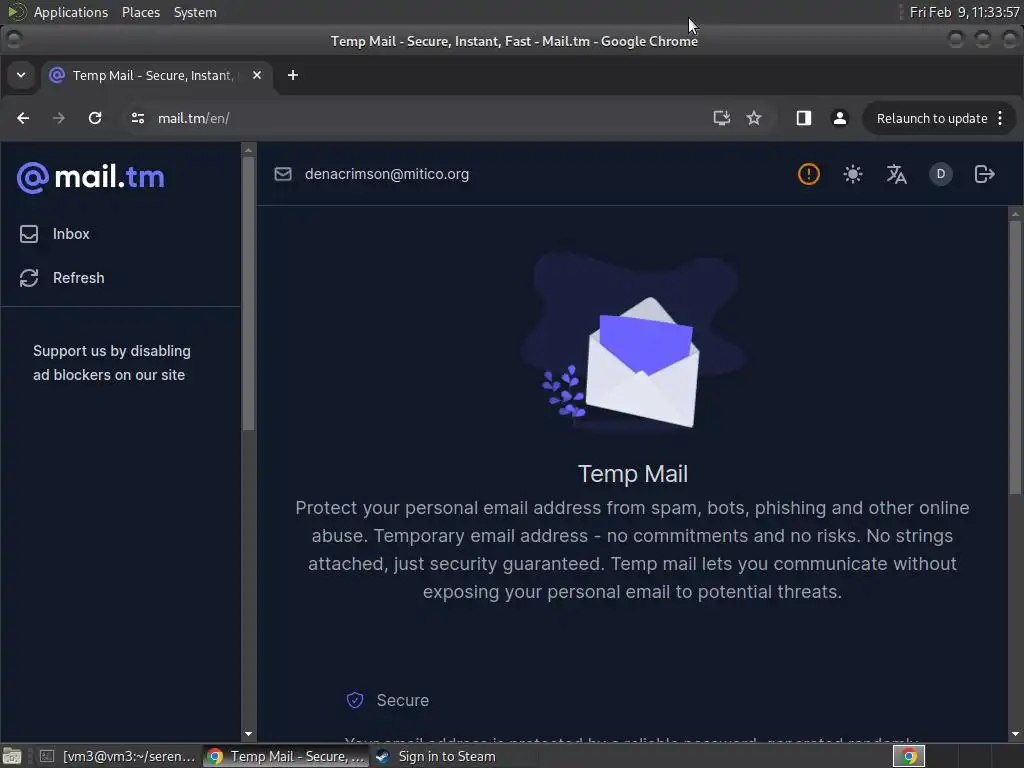
Task: Click the logout icon
Action: (x=984, y=174)
